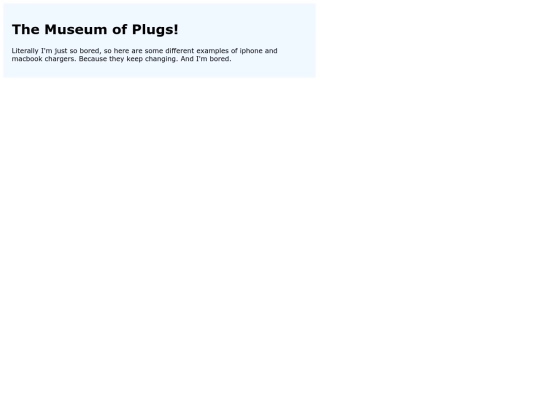540x405 pixels.
Task: Click the word "iphone" in the description
Action: pyautogui.click(x=251, y=51)
